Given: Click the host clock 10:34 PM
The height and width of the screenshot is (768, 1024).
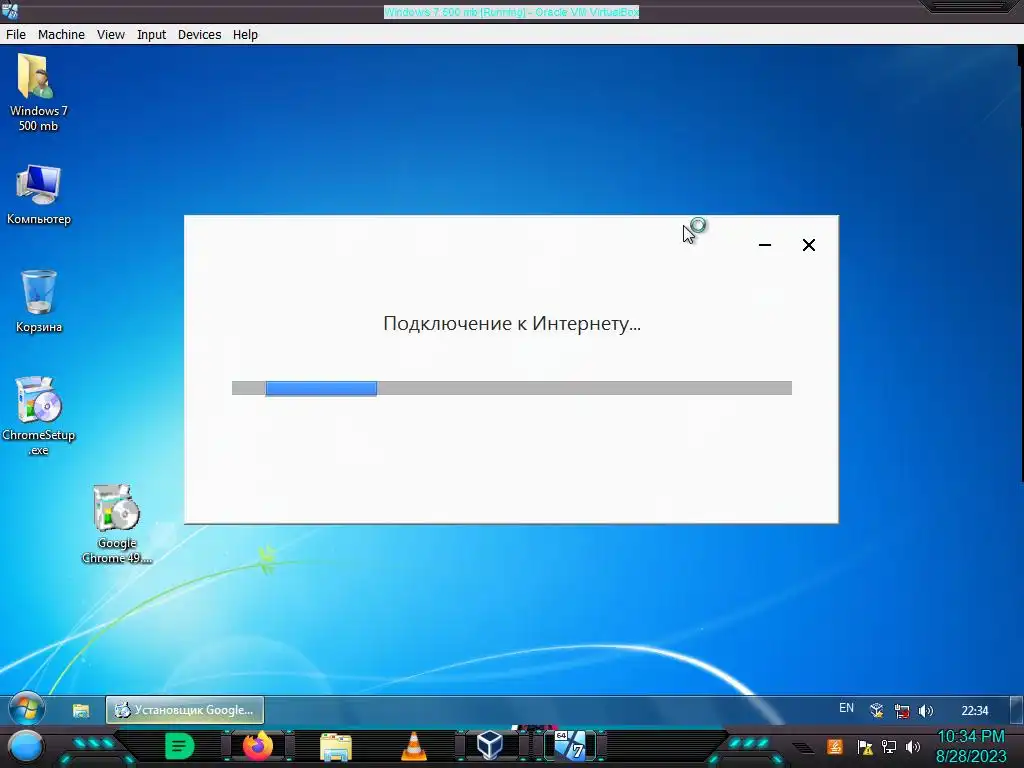Looking at the screenshot, I should 971,737.
